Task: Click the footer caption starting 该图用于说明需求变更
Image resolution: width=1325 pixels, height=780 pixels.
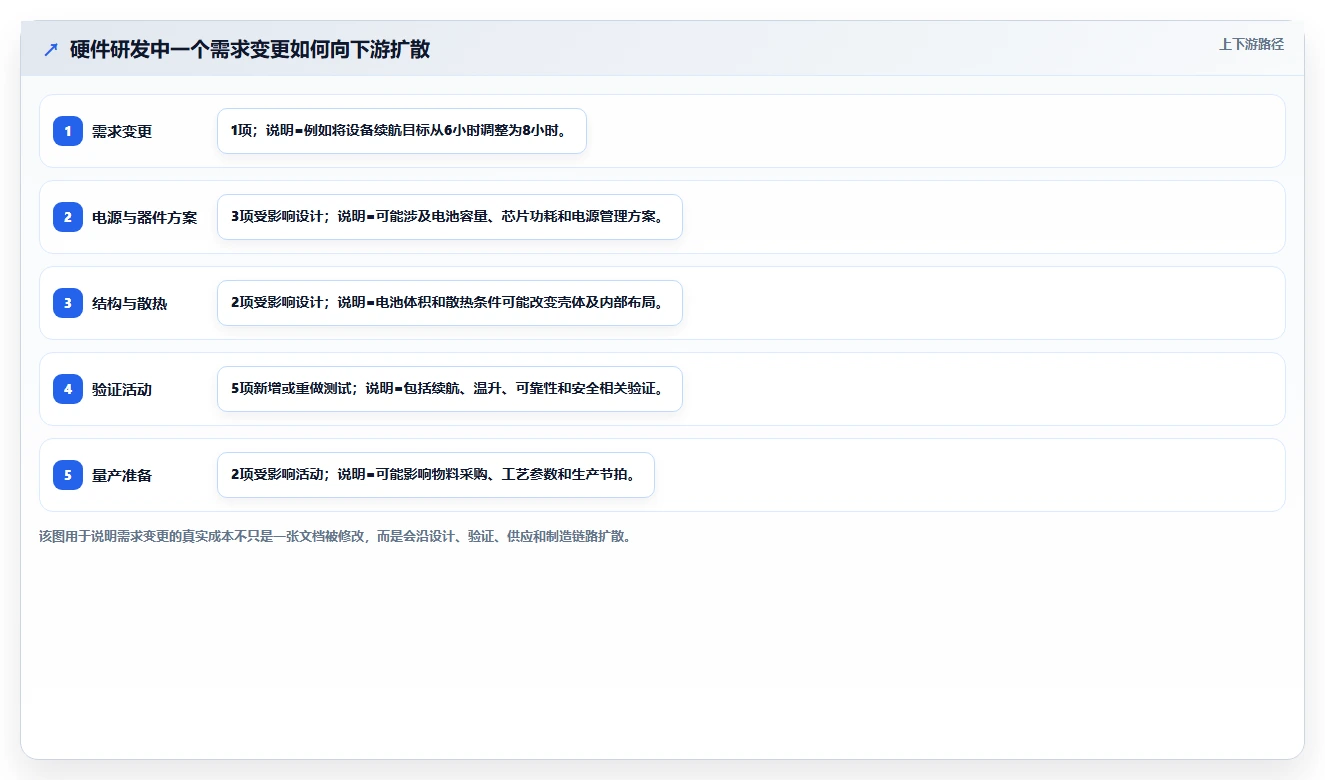Action: click(335, 536)
